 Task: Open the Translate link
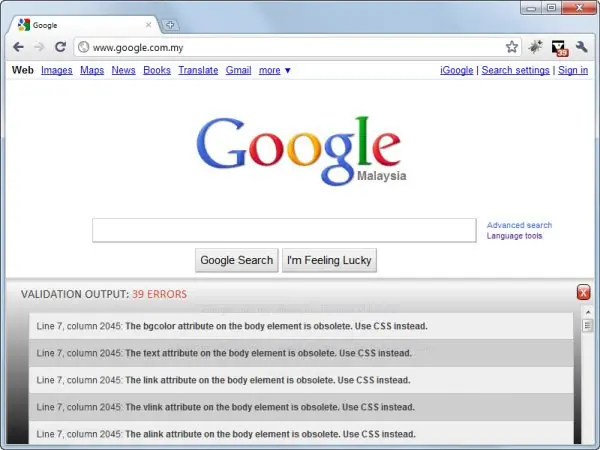point(198,70)
